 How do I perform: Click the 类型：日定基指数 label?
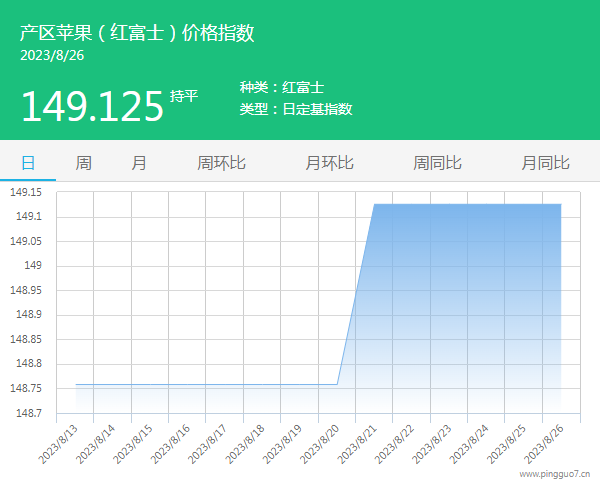point(296,110)
